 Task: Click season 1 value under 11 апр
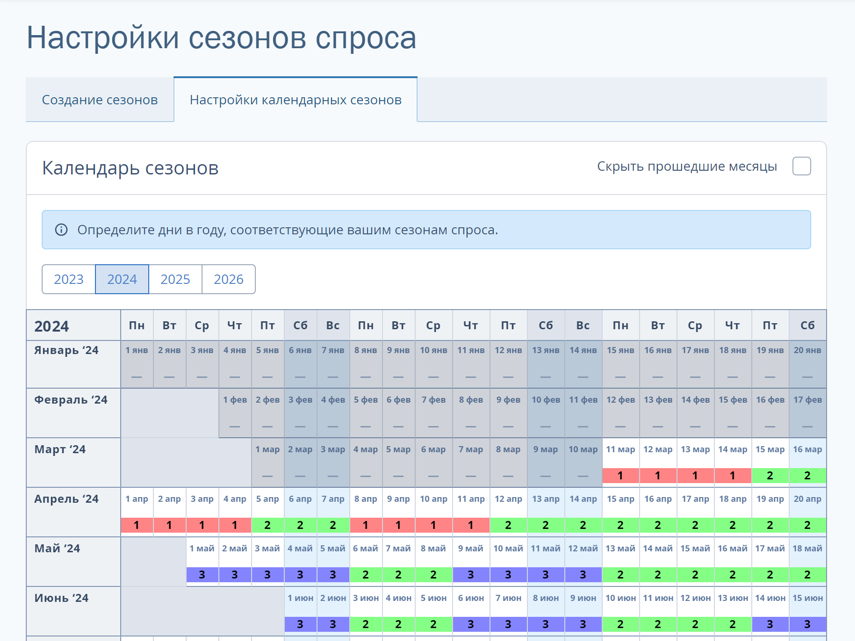click(x=471, y=525)
